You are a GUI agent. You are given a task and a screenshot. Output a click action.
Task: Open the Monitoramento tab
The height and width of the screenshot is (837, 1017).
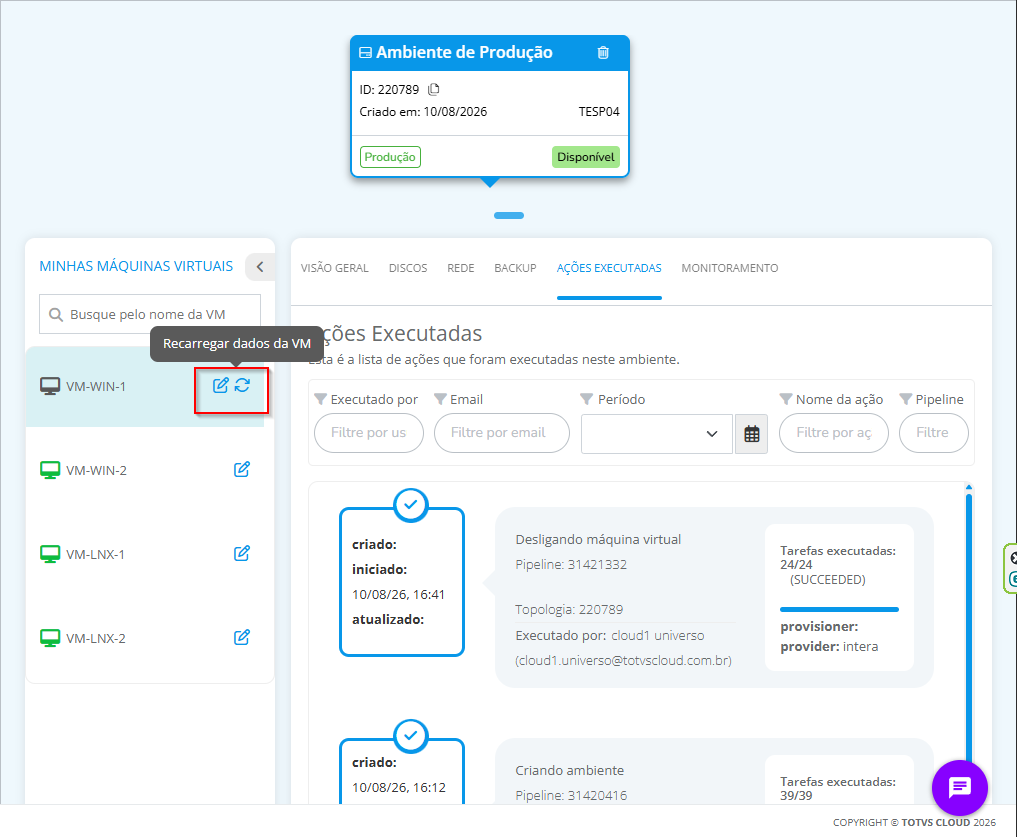tap(730, 268)
